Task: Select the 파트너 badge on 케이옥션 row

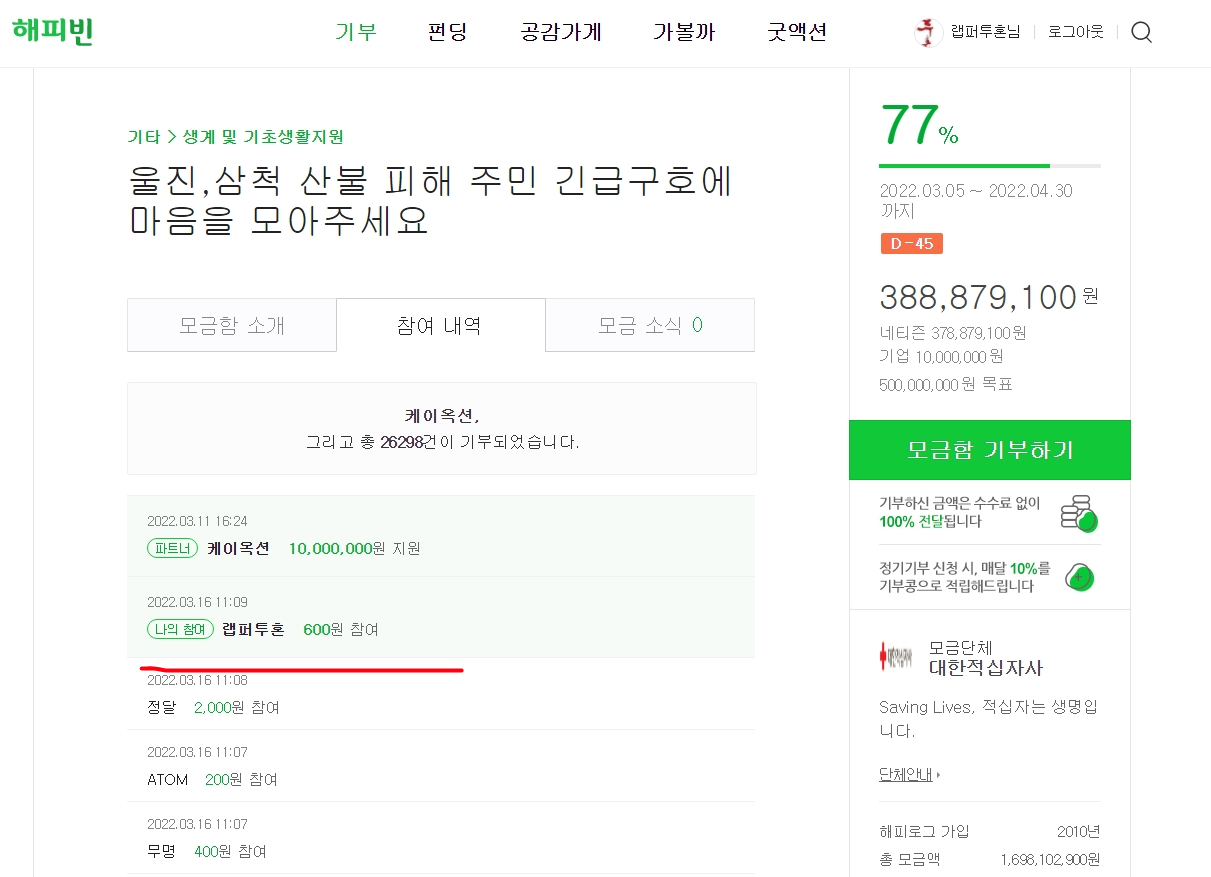Action: pyautogui.click(x=174, y=548)
